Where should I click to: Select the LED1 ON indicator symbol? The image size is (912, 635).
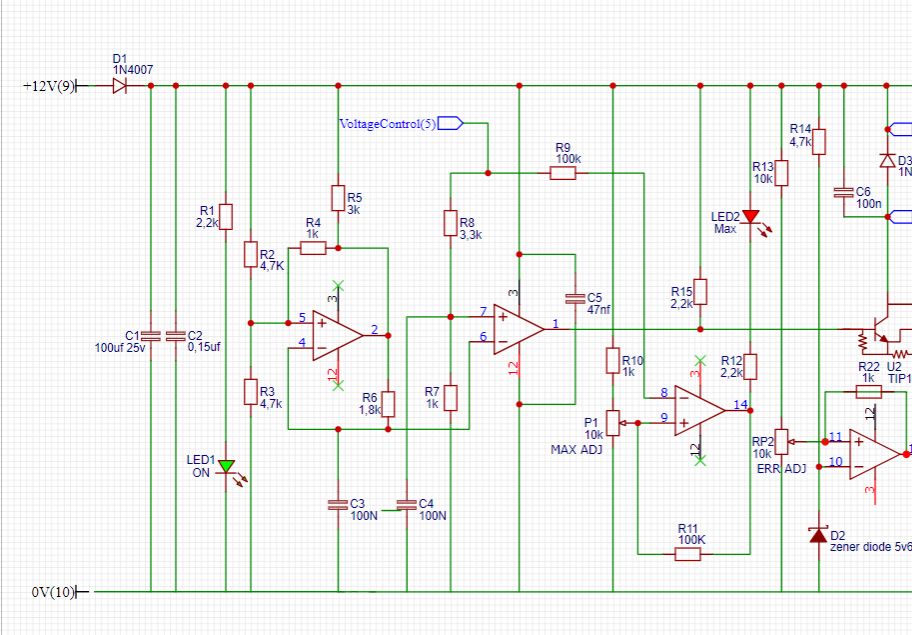(x=225, y=467)
